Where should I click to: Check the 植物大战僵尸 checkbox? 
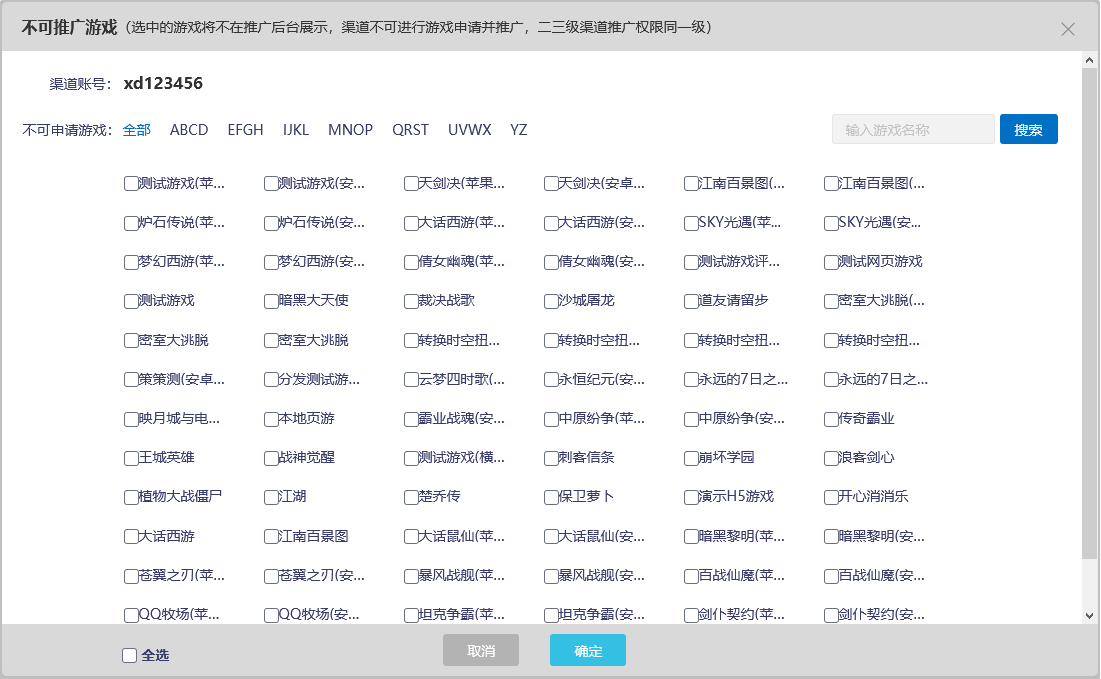pyautogui.click(x=131, y=498)
